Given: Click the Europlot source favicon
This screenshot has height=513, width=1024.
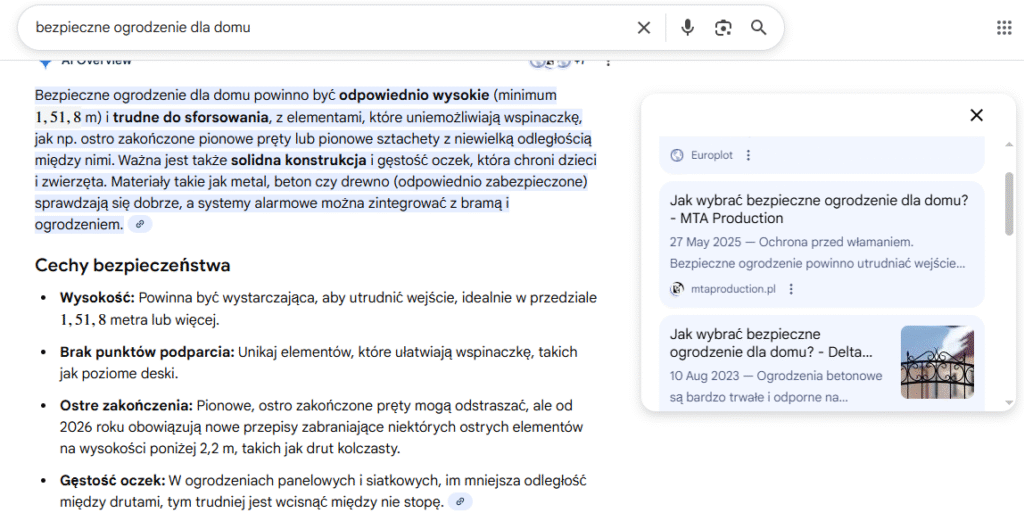Looking at the screenshot, I should [677, 155].
